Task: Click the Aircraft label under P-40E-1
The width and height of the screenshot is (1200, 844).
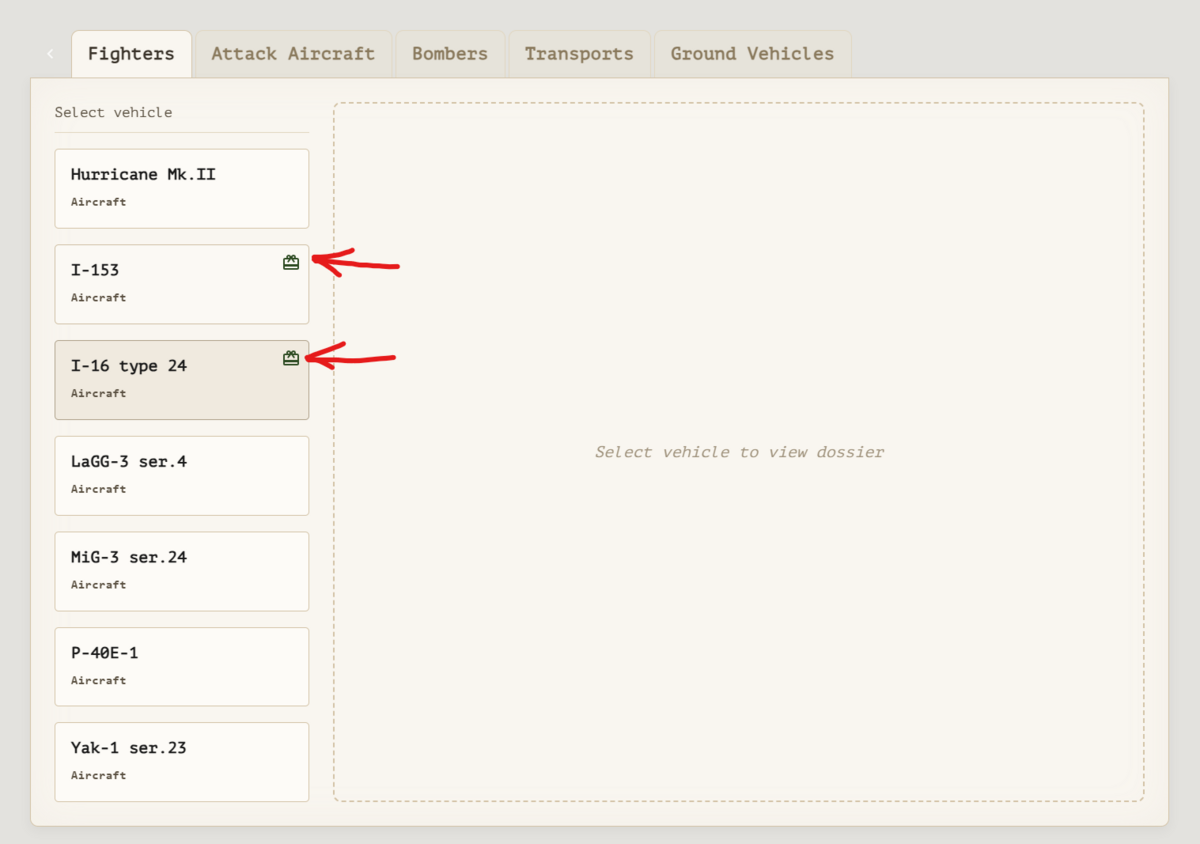Action: coord(98,680)
